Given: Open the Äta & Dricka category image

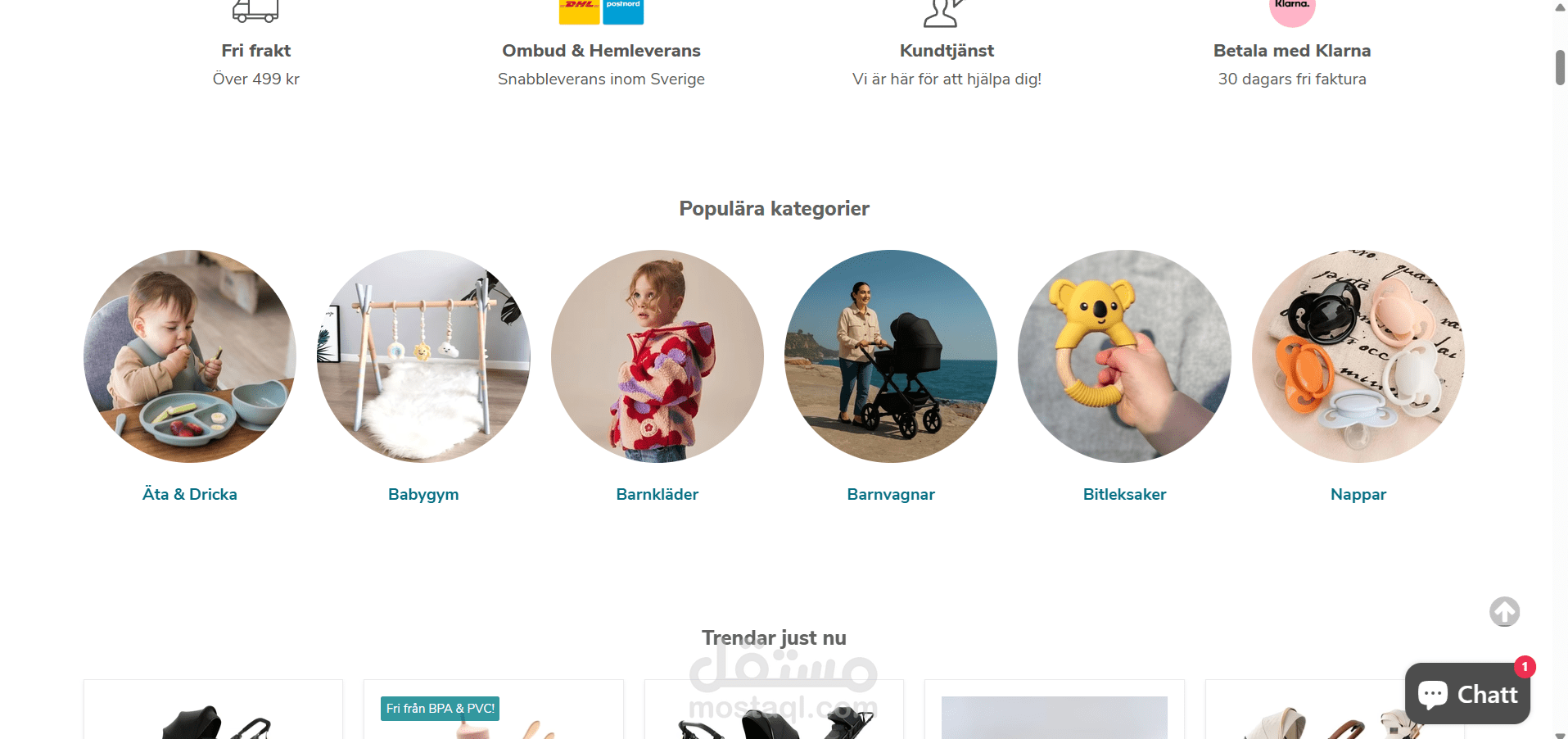Looking at the screenshot, I should pyautogui.click(x=190, y=356).
